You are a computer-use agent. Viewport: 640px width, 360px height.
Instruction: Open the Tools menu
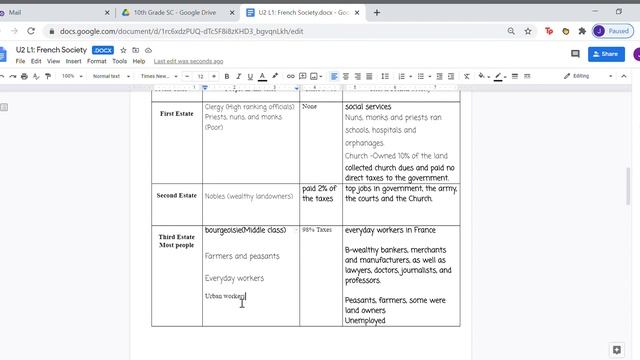[120, 61]
